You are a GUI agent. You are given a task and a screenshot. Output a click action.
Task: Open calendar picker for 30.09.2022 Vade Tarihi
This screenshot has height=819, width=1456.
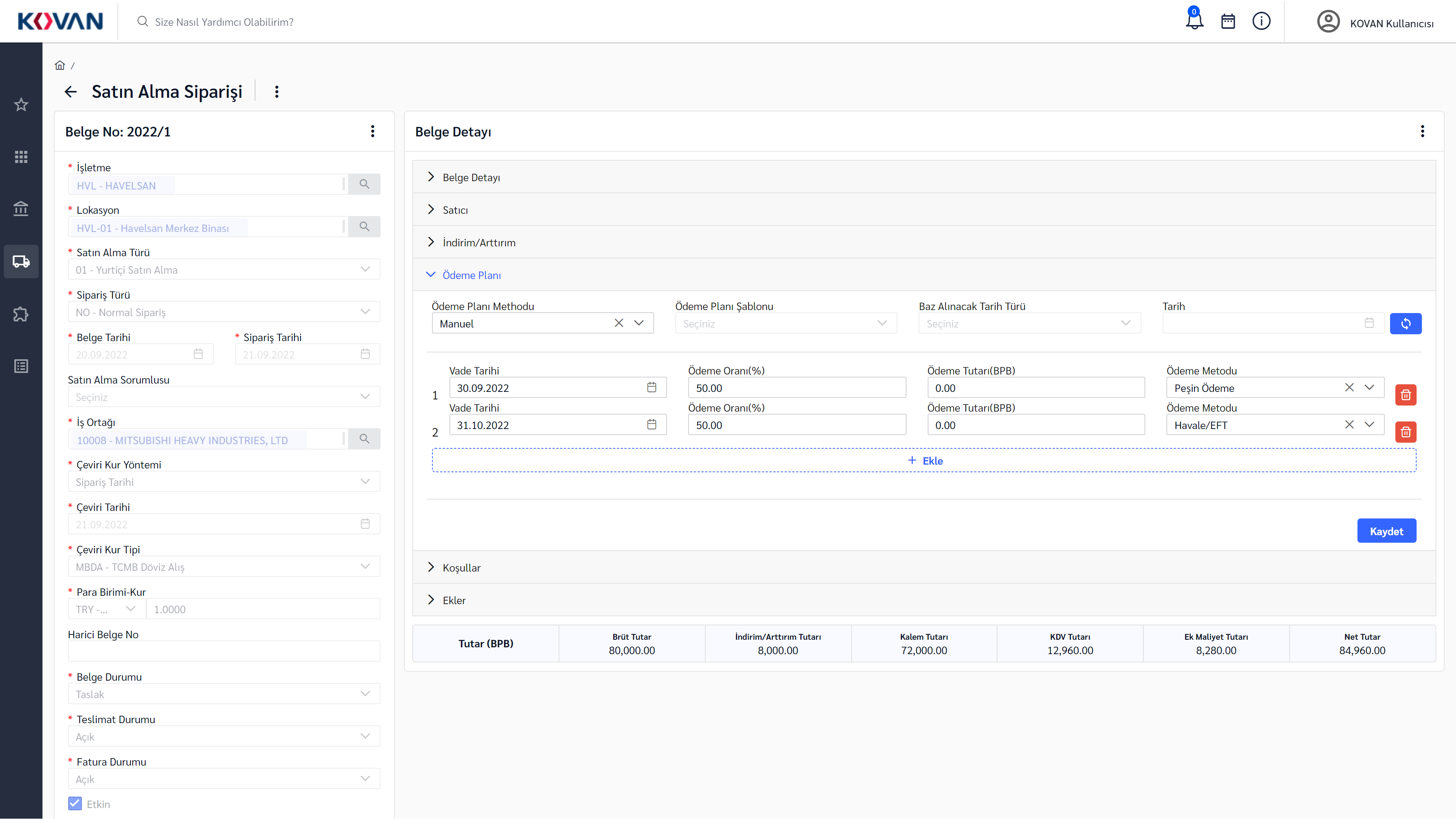[651, 387]
